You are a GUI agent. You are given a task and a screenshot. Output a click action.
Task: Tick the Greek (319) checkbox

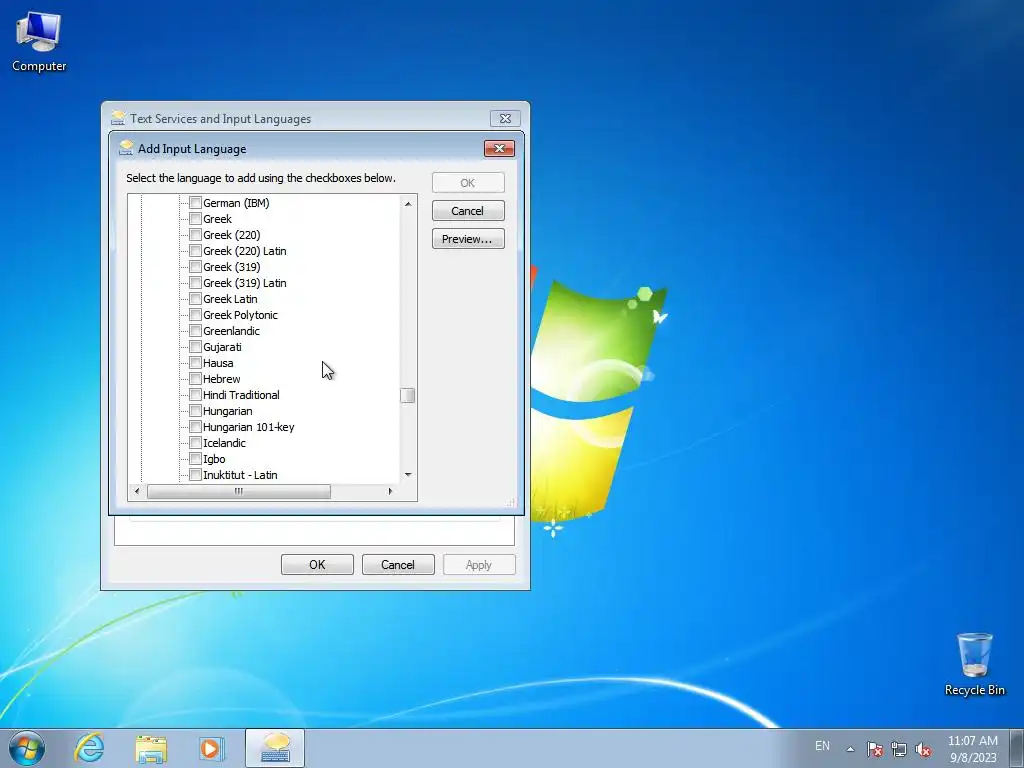tap(195, 266)
